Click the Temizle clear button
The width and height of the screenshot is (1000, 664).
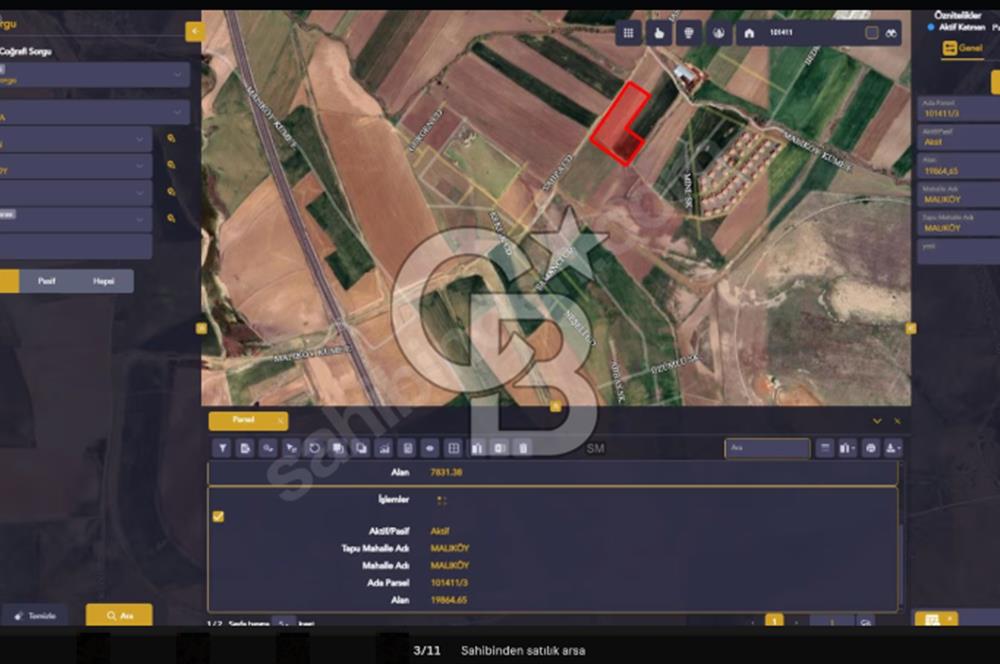point(35,616)
